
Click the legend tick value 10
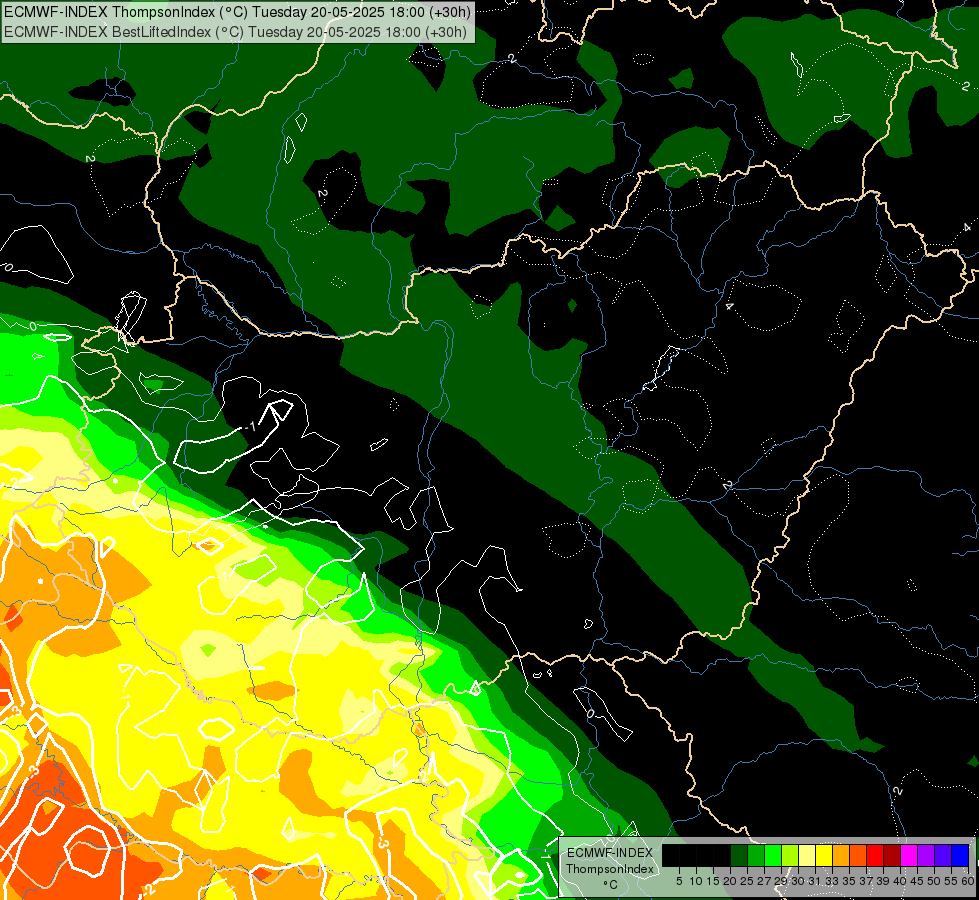point(696,881)
